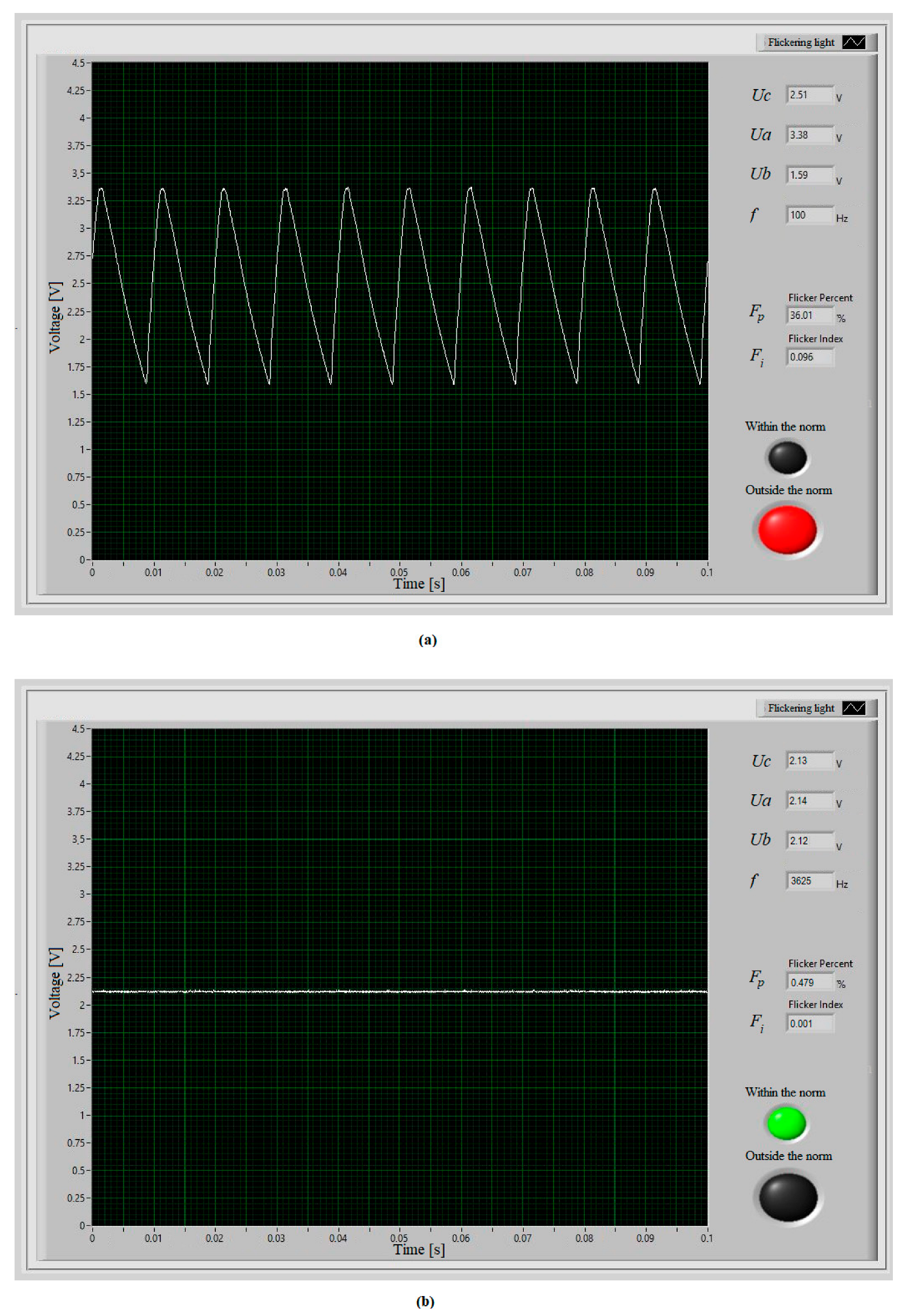Click the plot legend icon above the sawtooth graph
Viewport: 908px width, 1316px height.
(854, 42)
